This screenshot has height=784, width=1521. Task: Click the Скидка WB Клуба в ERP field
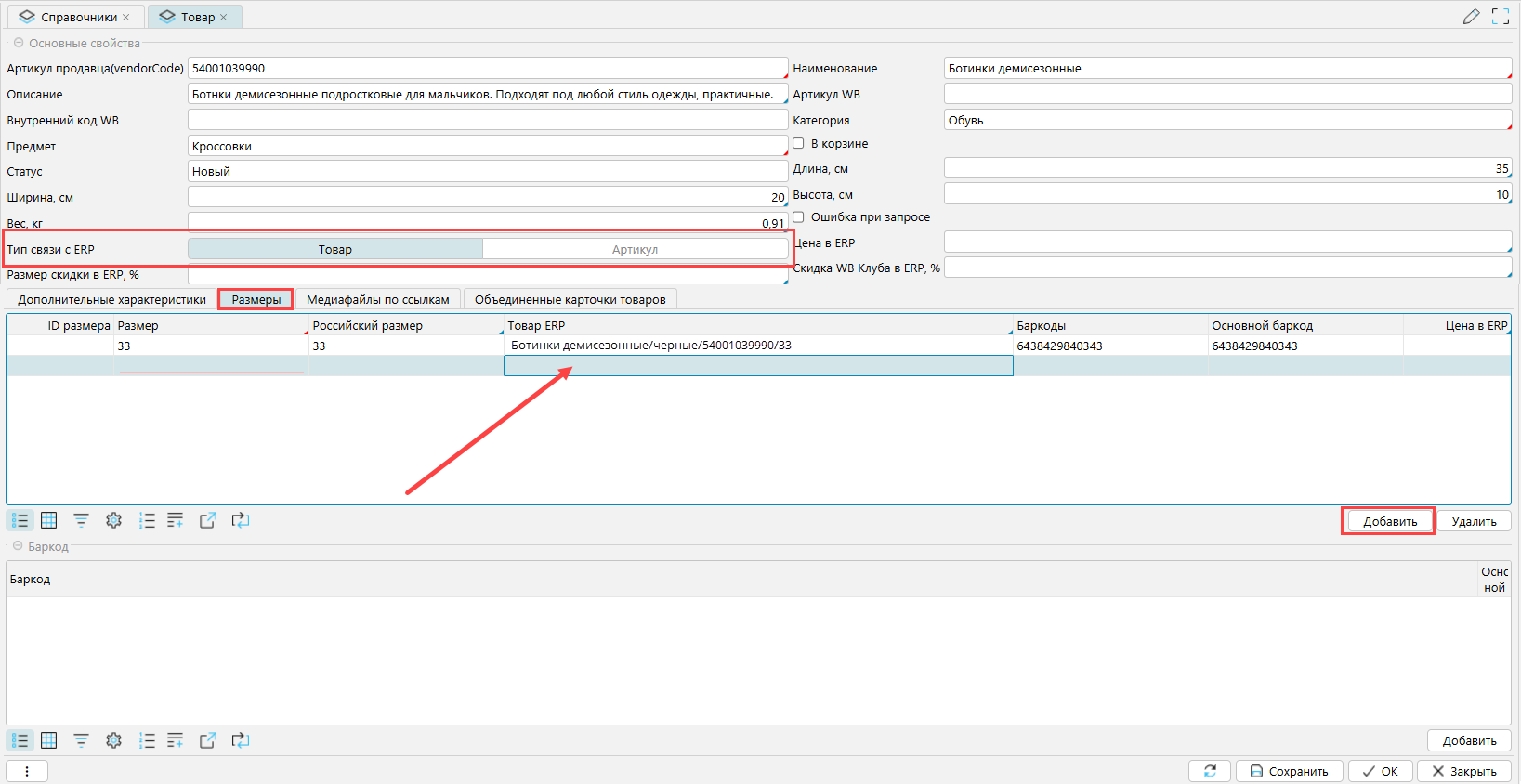pos(1227,268)
